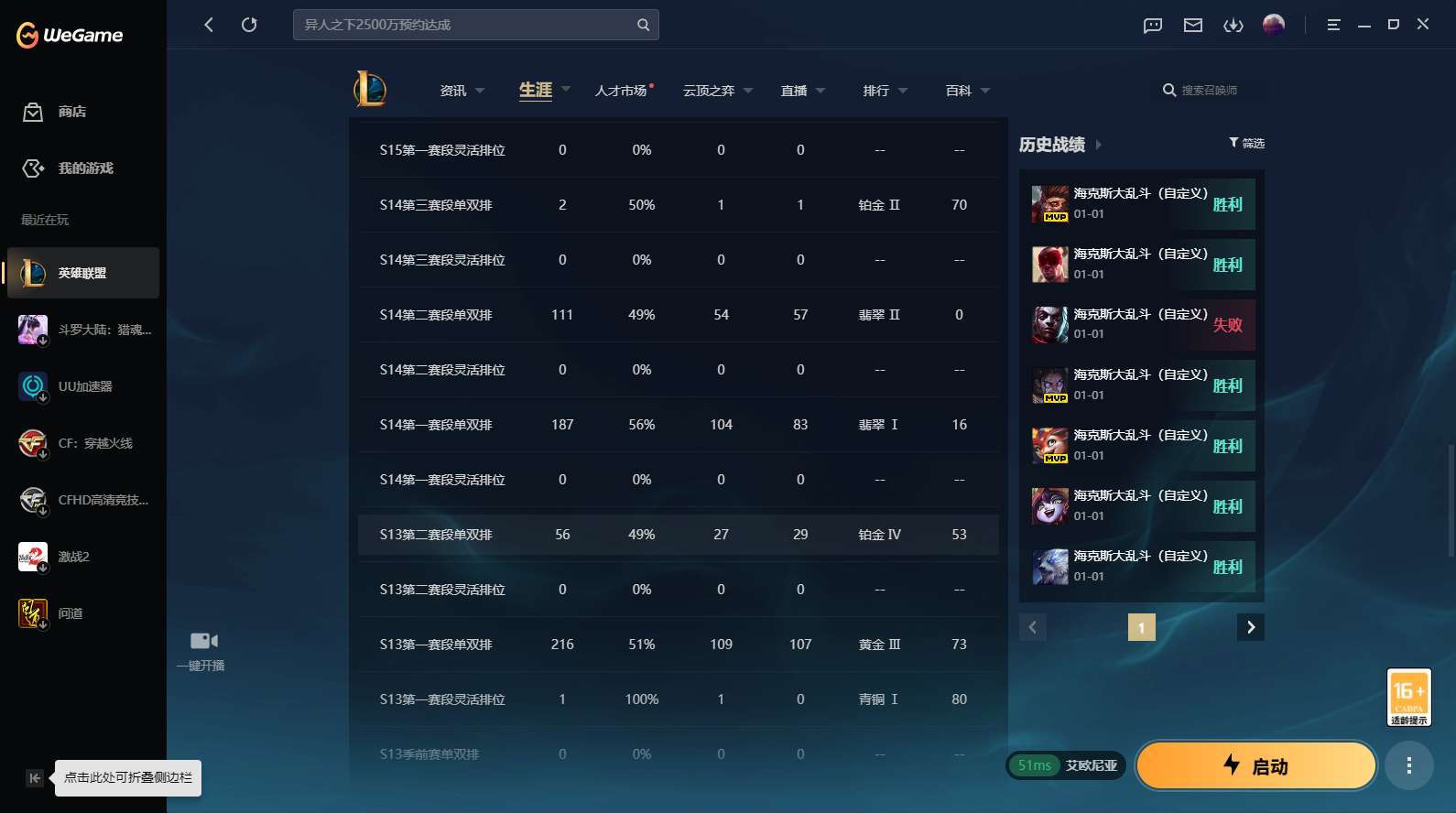Open the chat messages icon
Image resolution: width=1456 pixels, height=813 pixels.
[x=1153, y=26]
